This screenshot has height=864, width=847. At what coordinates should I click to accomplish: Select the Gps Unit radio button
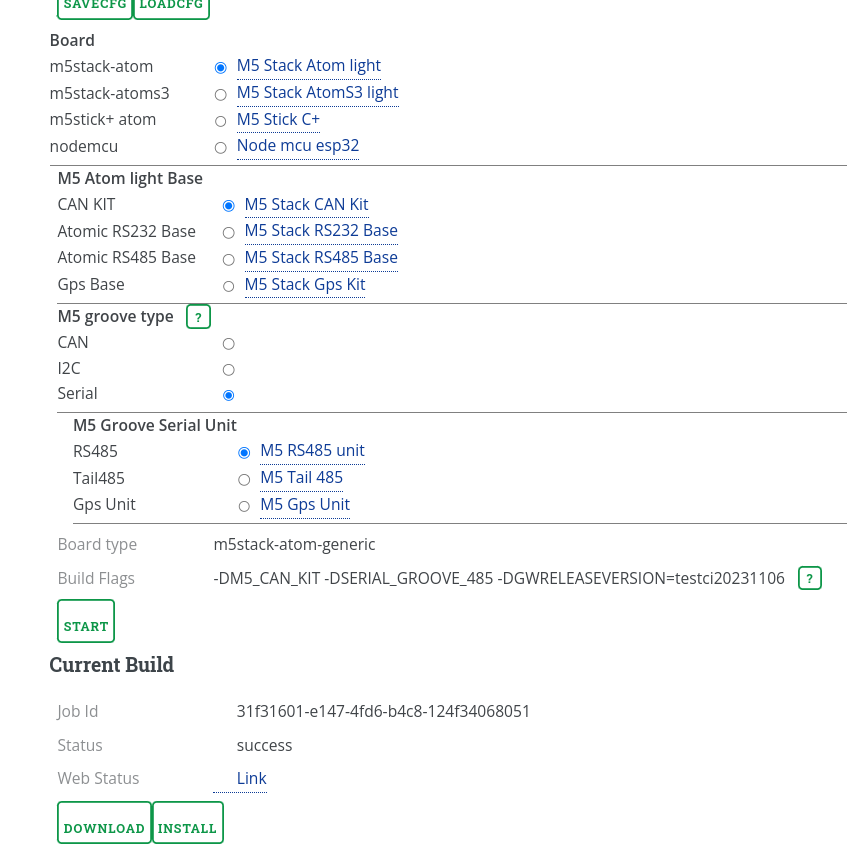pos(244,506)
